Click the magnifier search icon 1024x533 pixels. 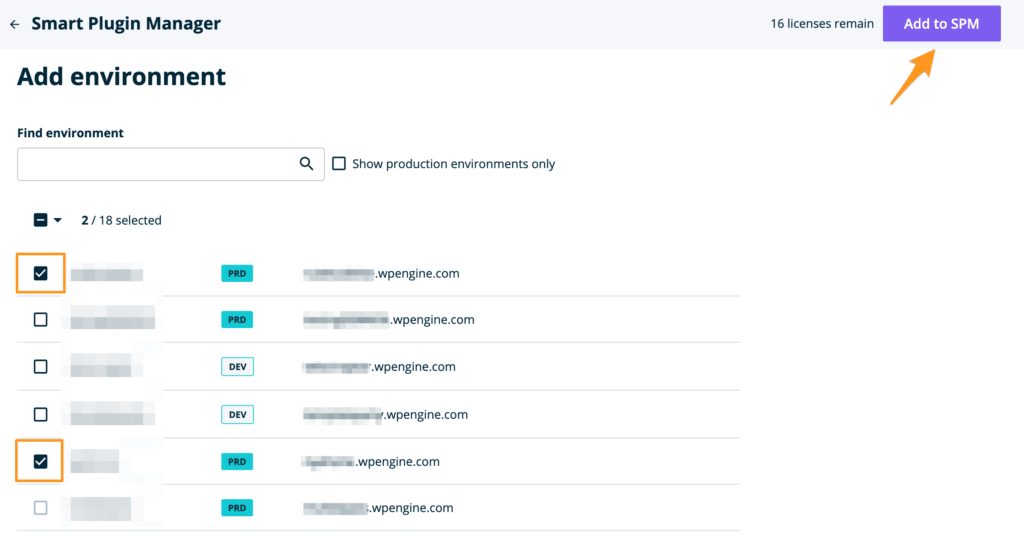pos(306,164)
